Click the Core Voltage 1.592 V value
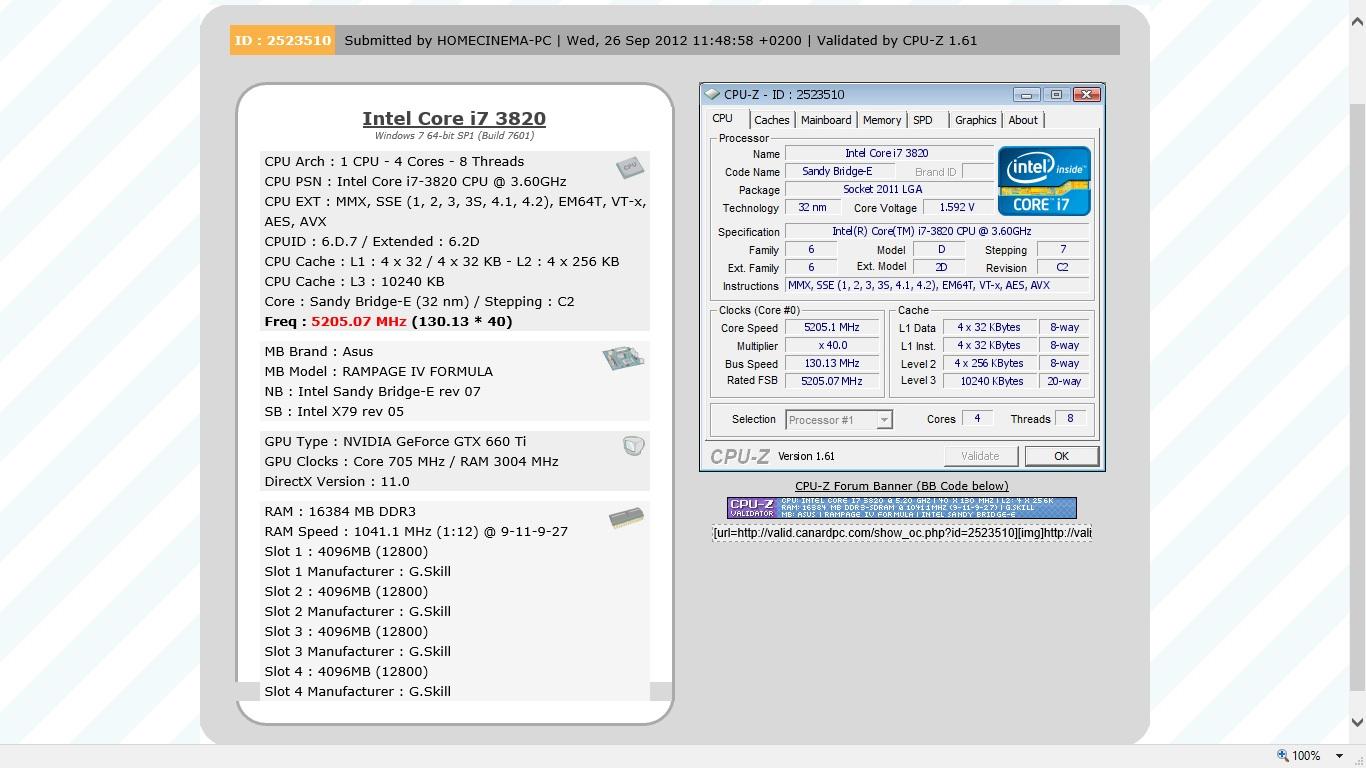The width and height of the screenshot is (1366, 768). click(957, 207)
